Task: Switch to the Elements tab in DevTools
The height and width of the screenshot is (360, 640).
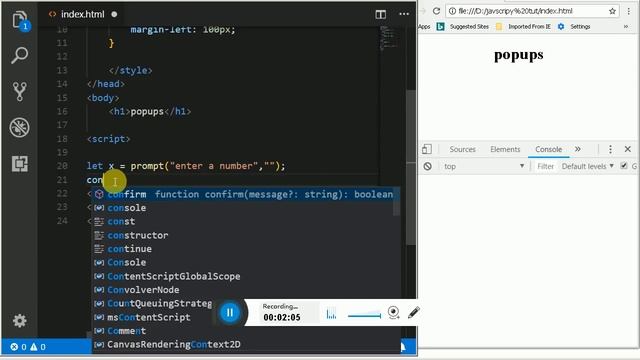Action: coord(505,149)
